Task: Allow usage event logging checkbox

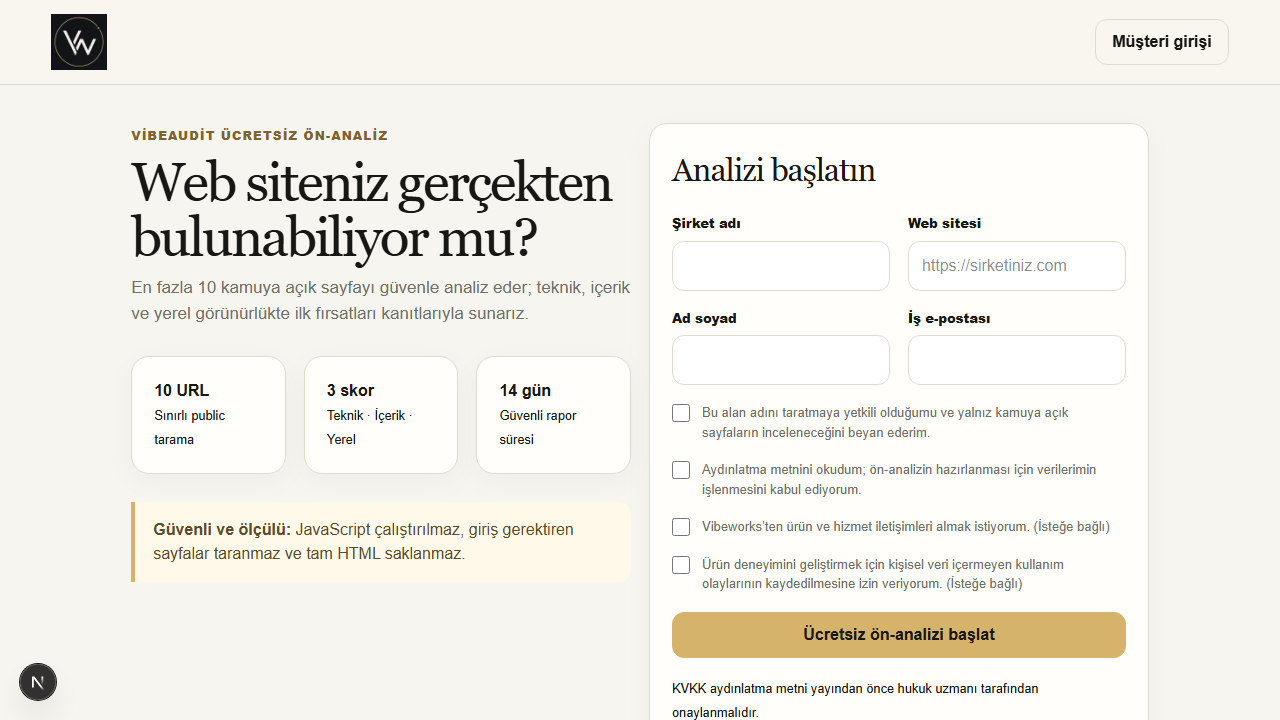Action: (x=681, y=565)
